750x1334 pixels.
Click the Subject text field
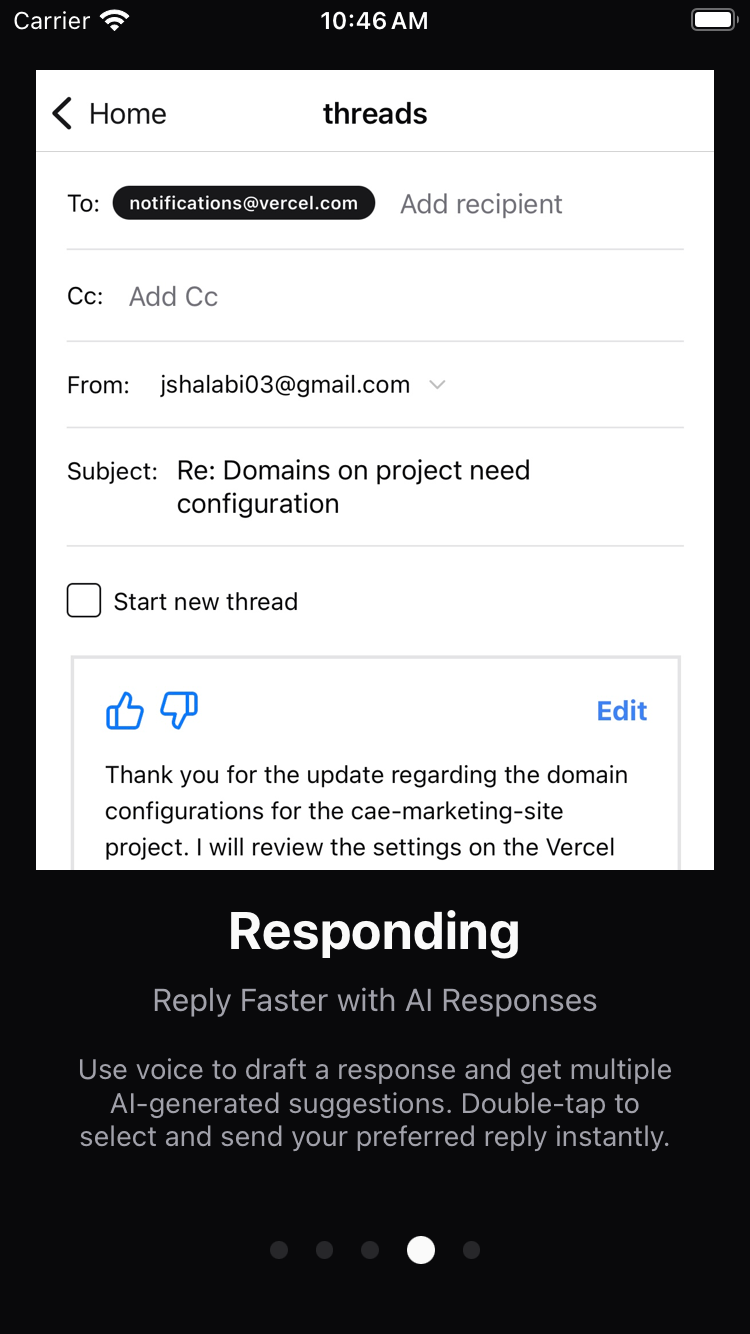[x=353, y=487]
